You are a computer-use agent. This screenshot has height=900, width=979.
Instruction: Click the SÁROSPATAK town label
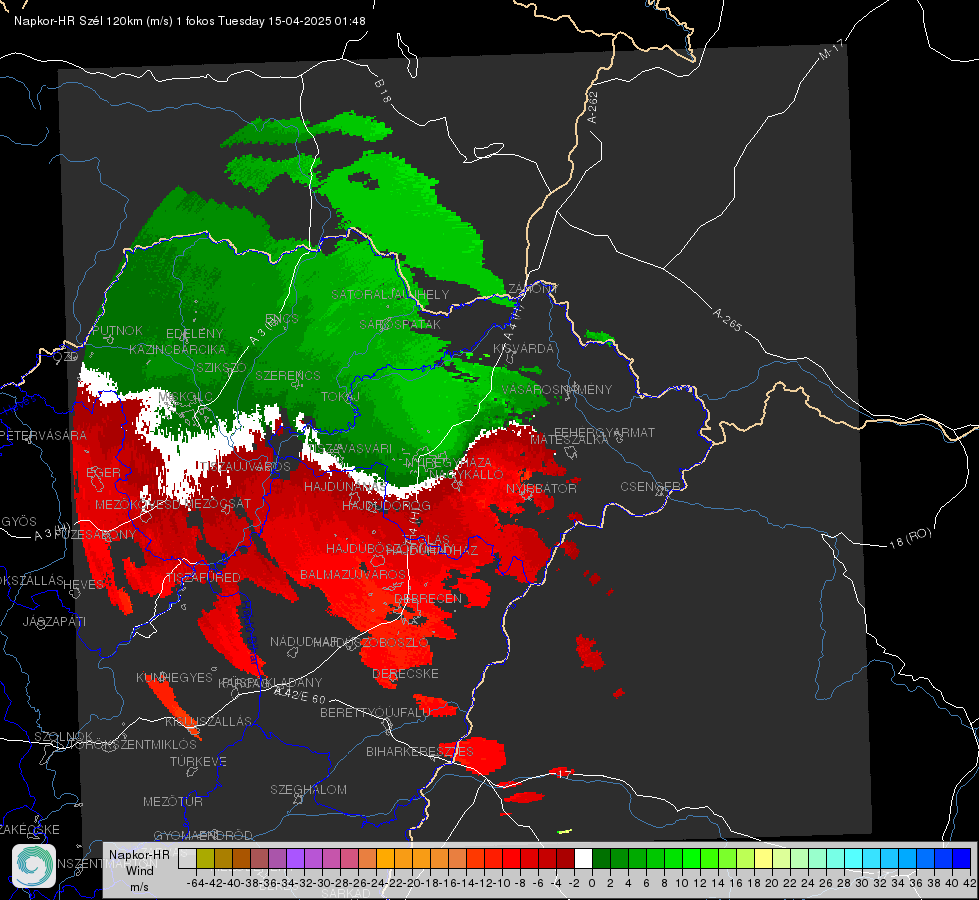pos(400,324)
